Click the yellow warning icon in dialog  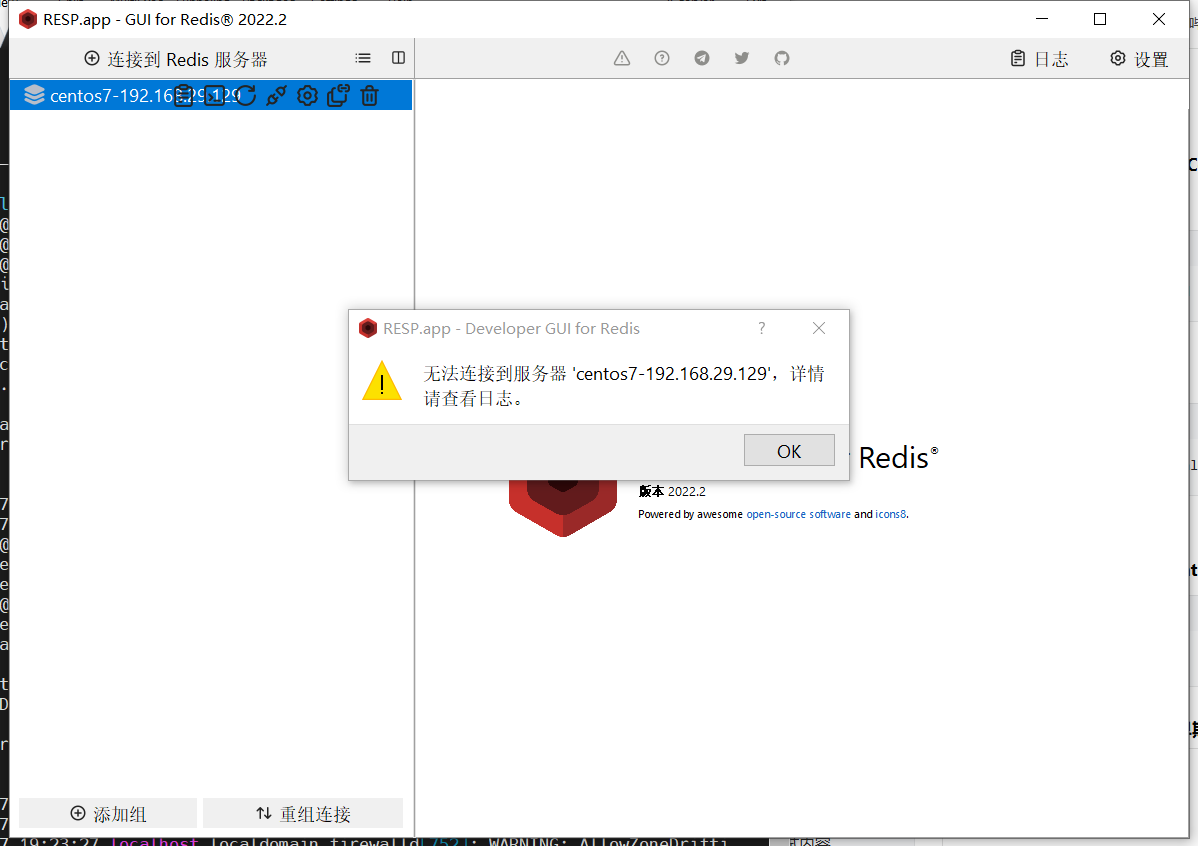pyautogui.click(x=382, y=381)
